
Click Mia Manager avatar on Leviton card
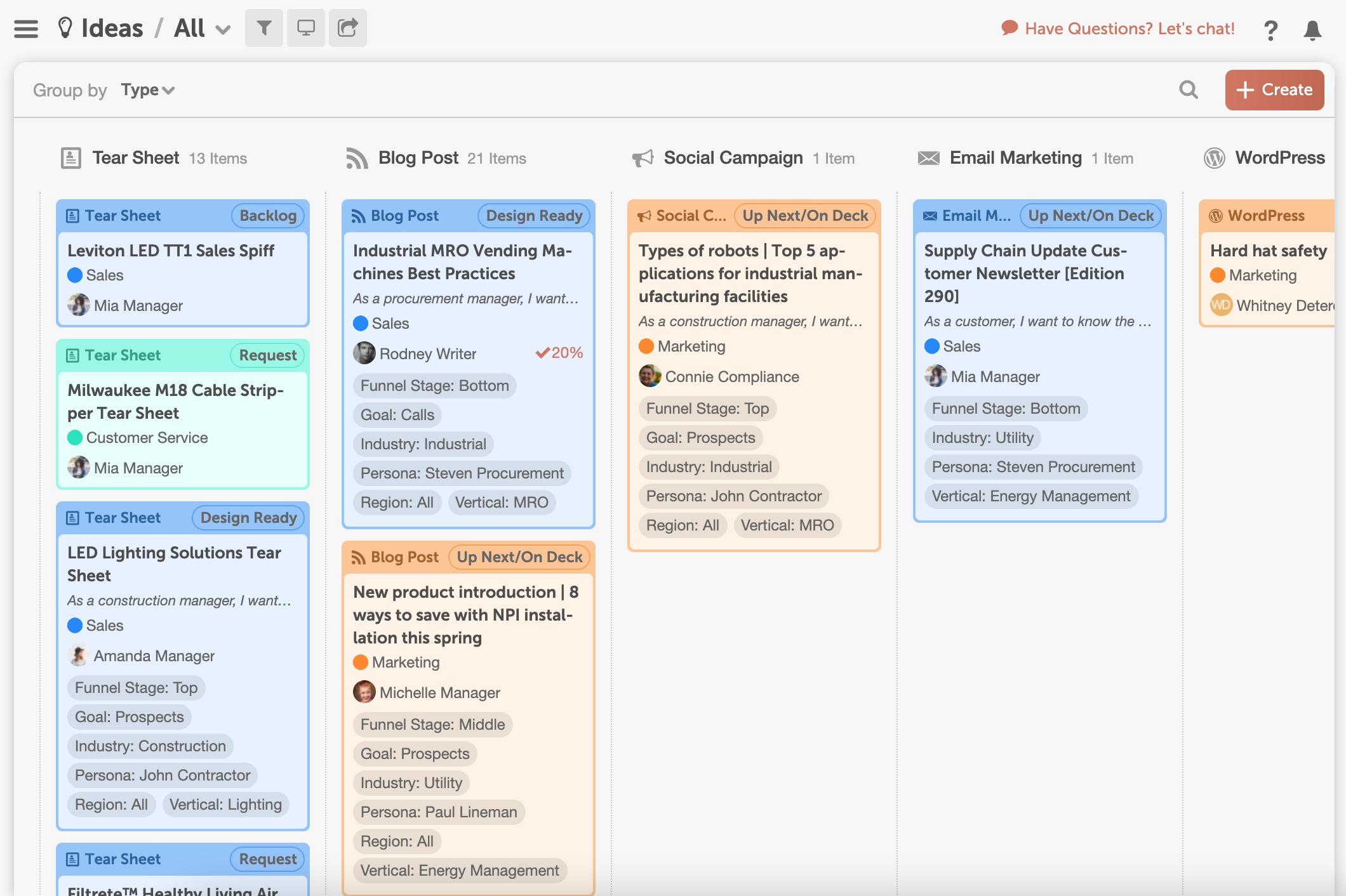tap(78, 305)
